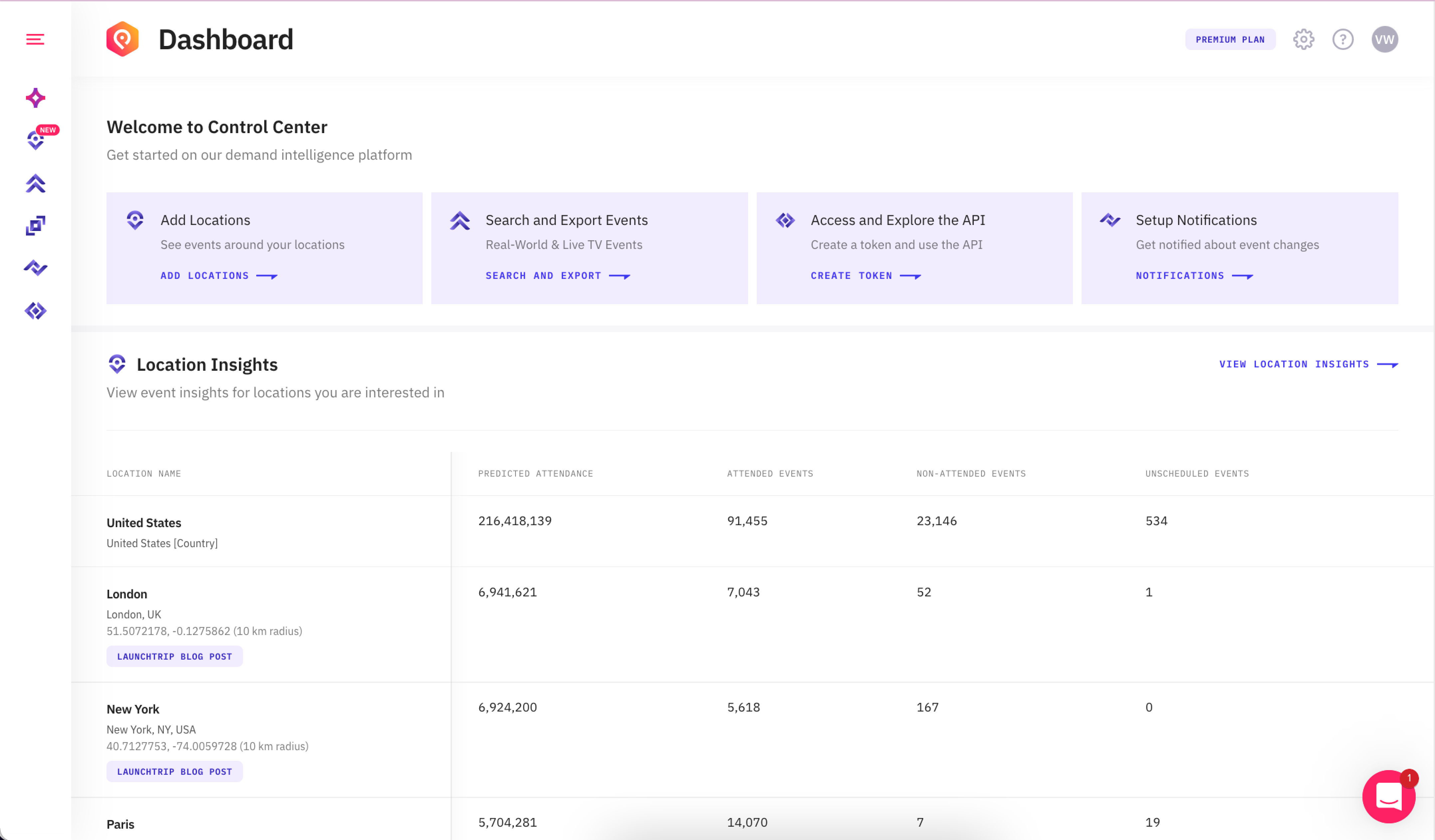Open the API diamond sidebar icon
Viewport: 1435px width, 840px height.
(35, 311)
